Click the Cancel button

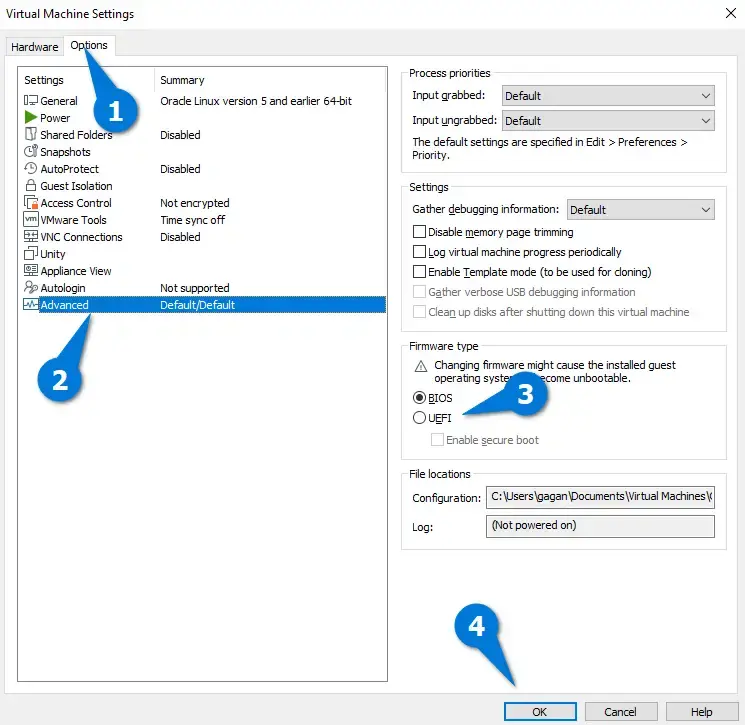point(621,712)
